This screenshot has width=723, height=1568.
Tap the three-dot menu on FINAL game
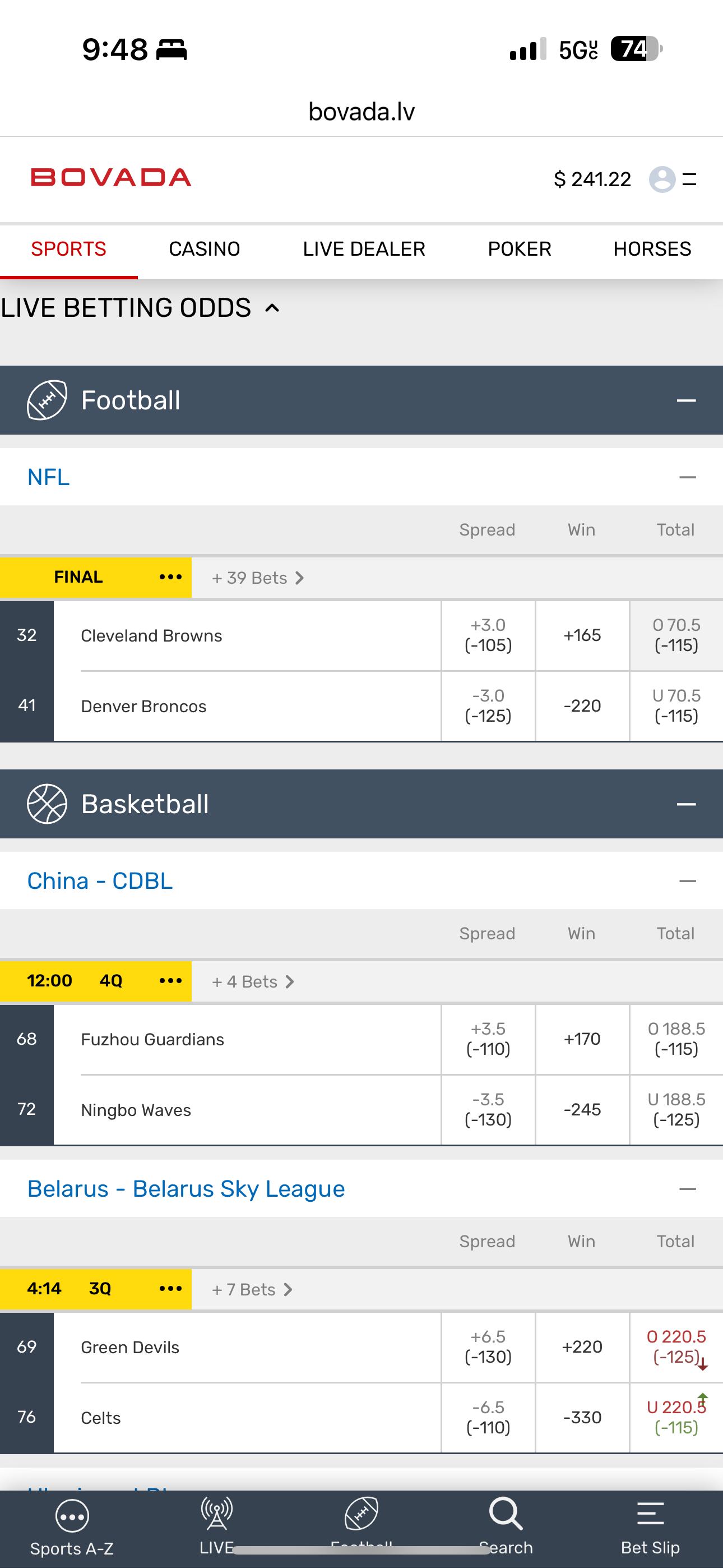tap(170, 577)
